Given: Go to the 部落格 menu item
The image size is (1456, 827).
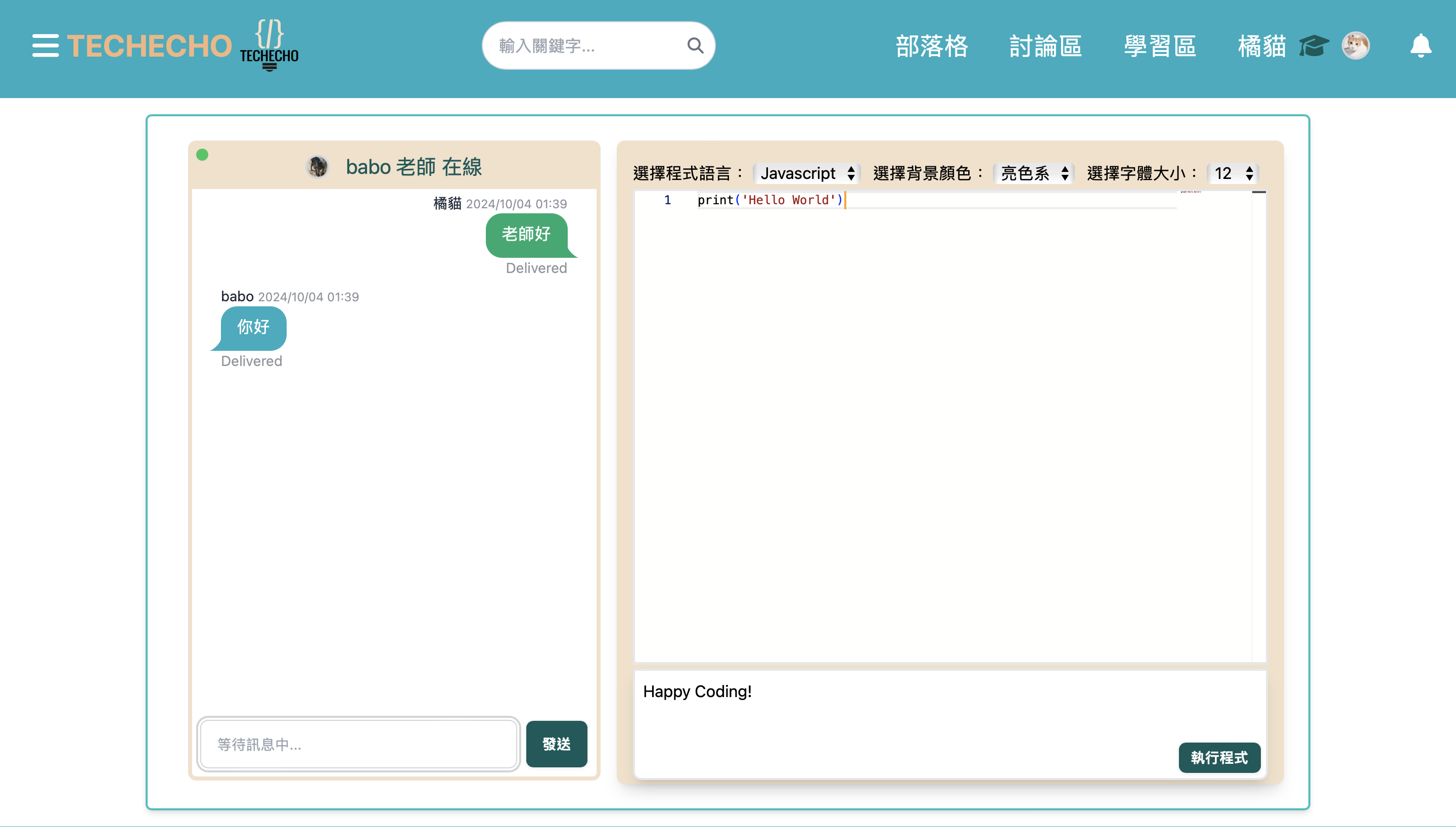Looking at the screenshot, I should (x=932, y=46).
